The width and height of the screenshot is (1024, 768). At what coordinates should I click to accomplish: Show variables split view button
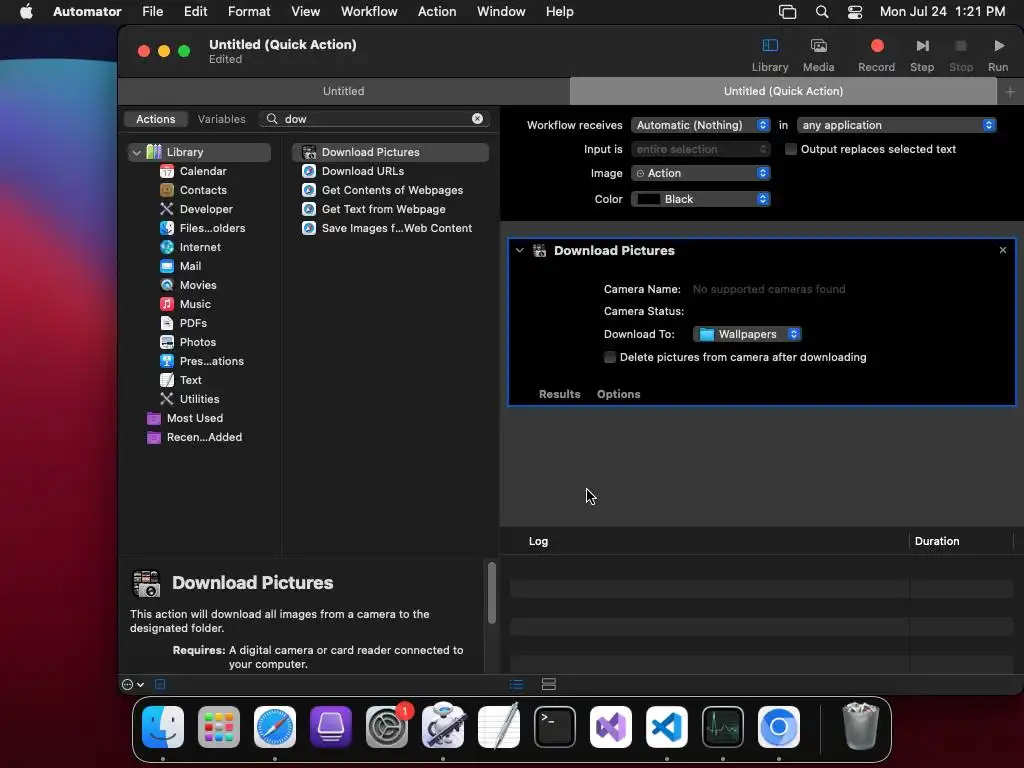click(x=549, y=684)
